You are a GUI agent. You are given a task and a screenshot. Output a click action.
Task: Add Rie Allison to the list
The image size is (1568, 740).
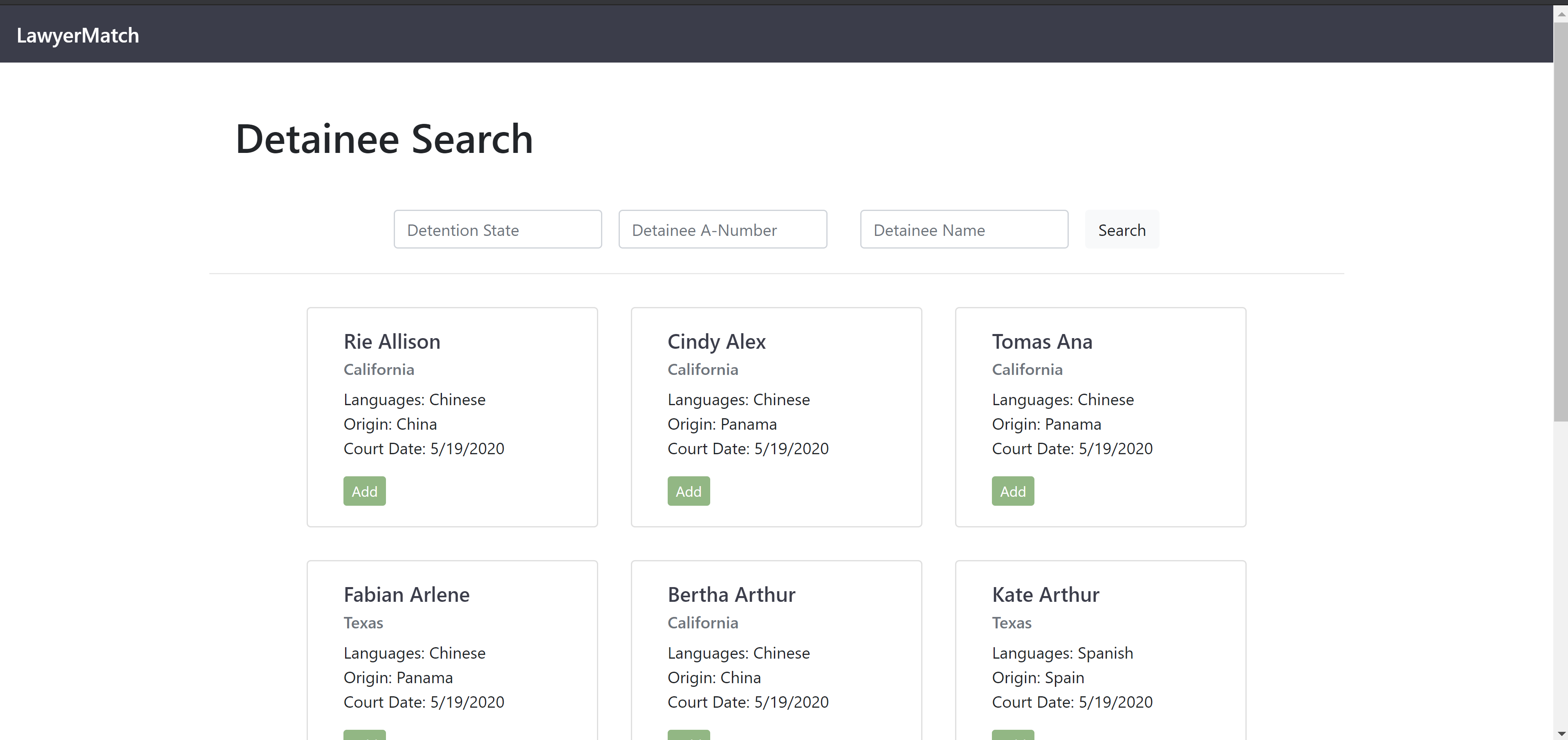[x=364, y=491]
